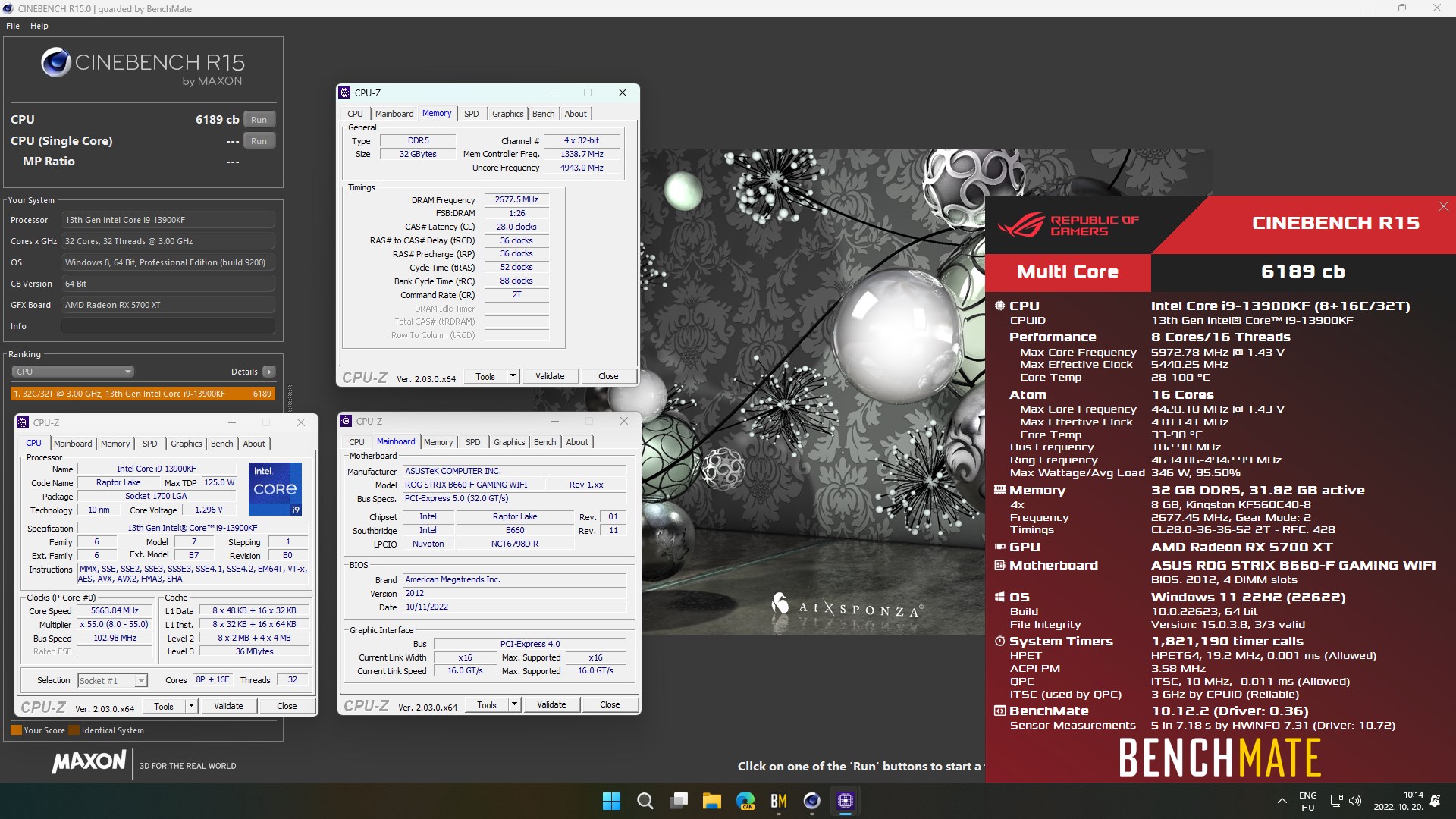Open network icon in system tray
This screenshot has height=819, width=1456.
click(1336, 801)
